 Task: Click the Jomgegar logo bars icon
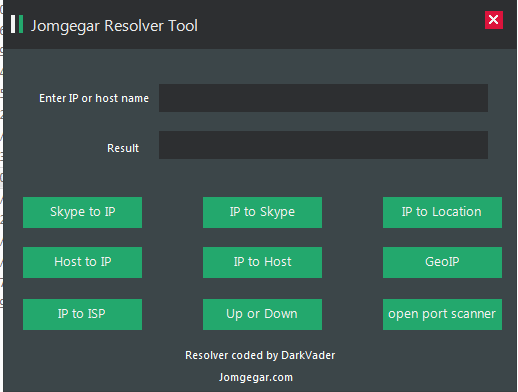click(x=17, y=24)
